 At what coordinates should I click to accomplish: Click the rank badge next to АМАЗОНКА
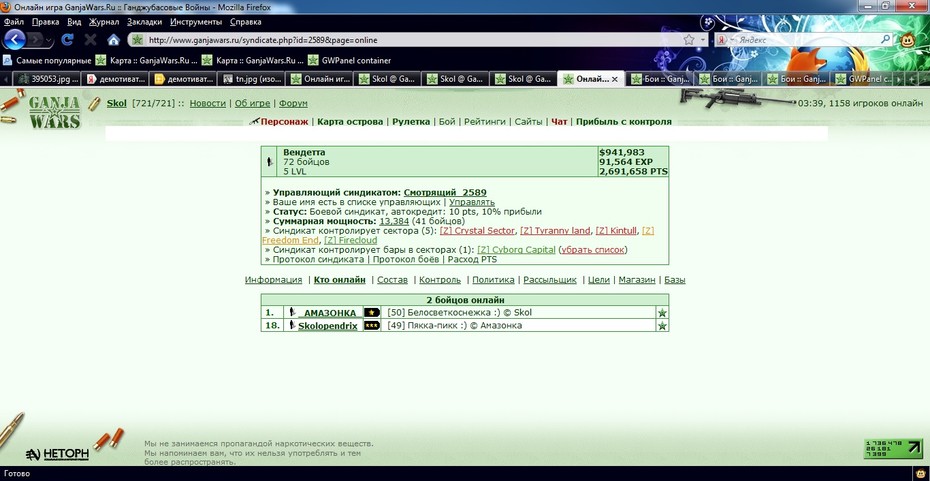coord(372,313)
